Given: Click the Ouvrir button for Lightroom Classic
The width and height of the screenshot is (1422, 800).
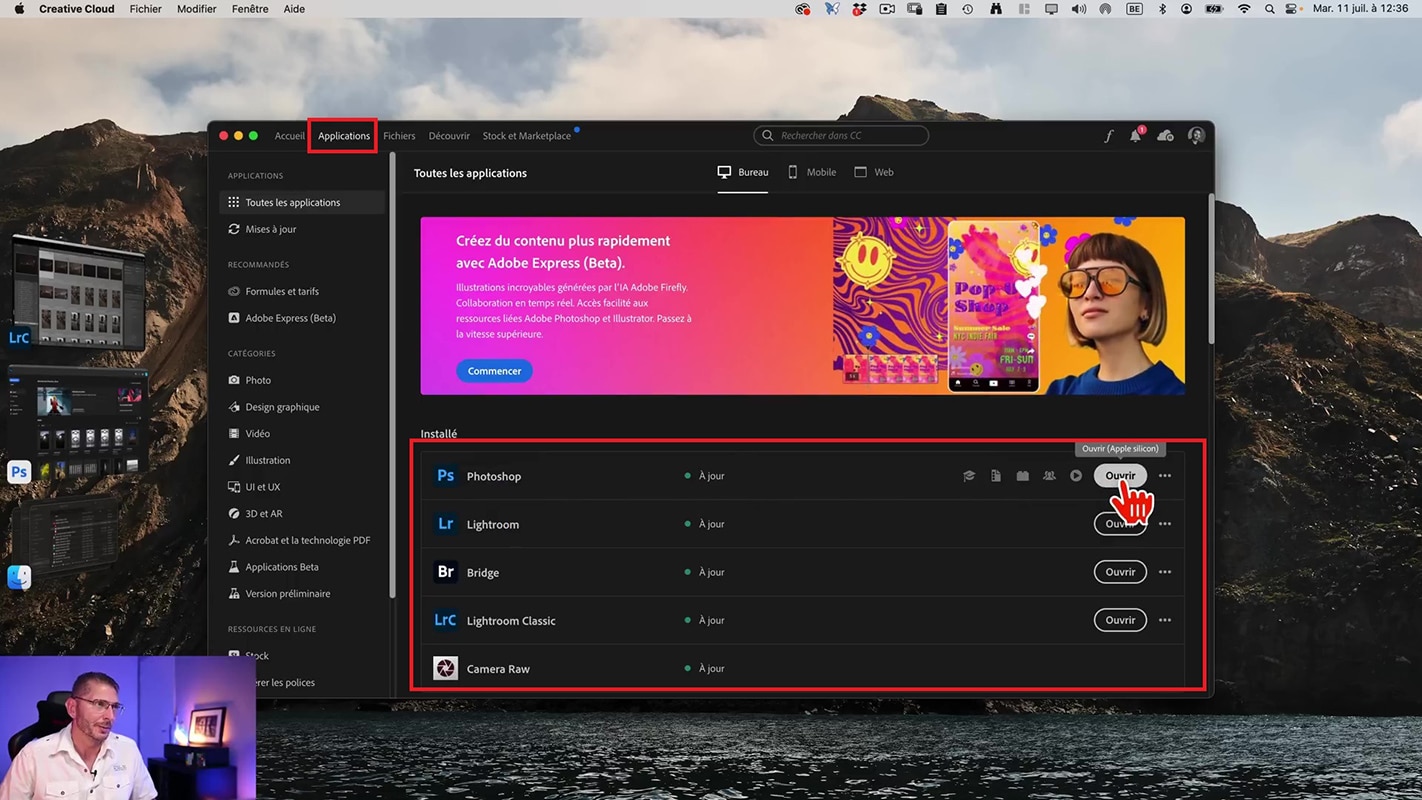Looking at the screenshot, I should click(1120, 620).
